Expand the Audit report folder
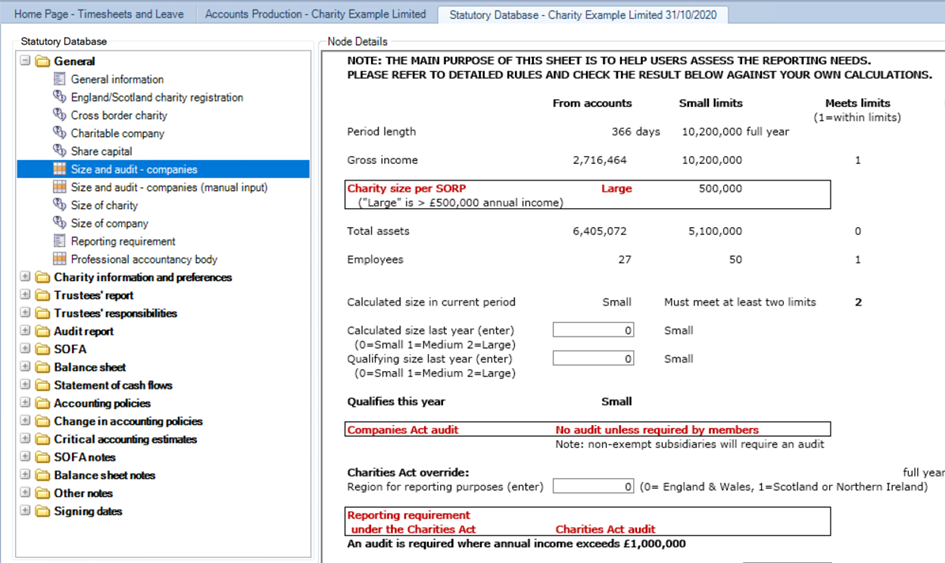 pos(25,330)
